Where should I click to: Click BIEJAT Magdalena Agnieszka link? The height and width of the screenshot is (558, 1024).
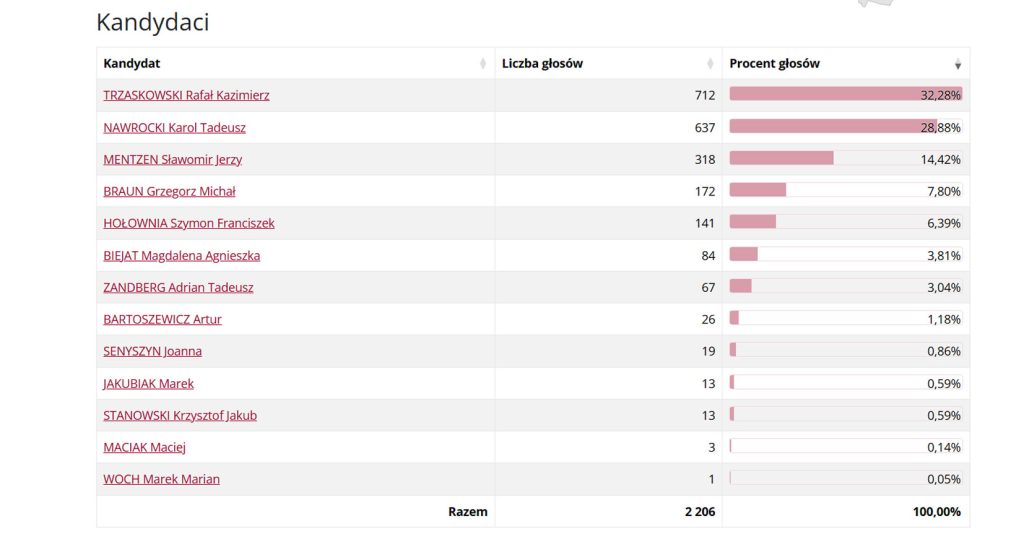pyautogui.click(x=181, y=256)
